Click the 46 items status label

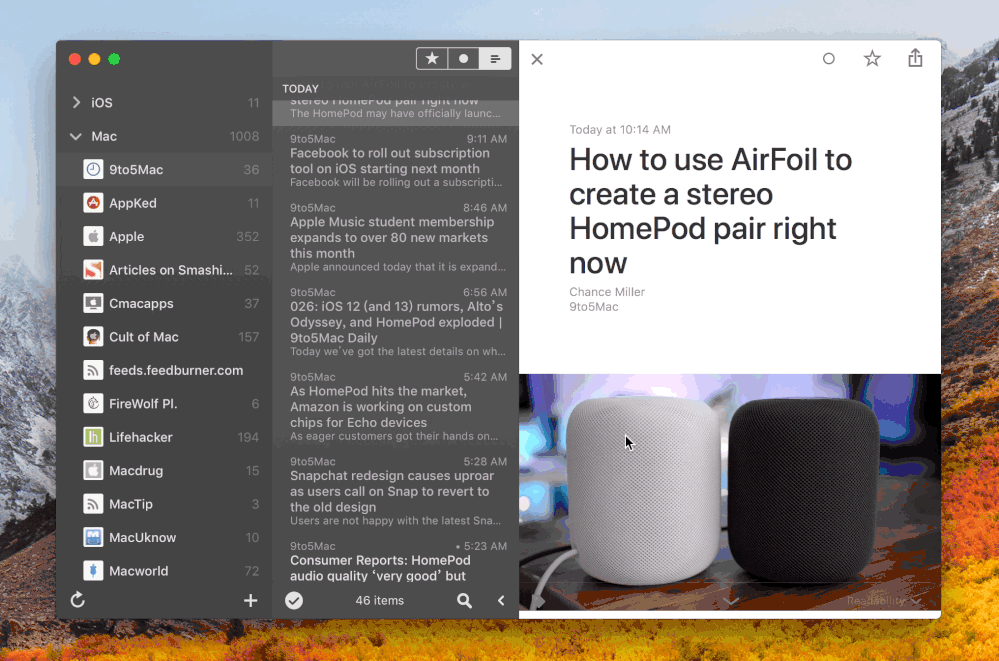pos(380,600)
